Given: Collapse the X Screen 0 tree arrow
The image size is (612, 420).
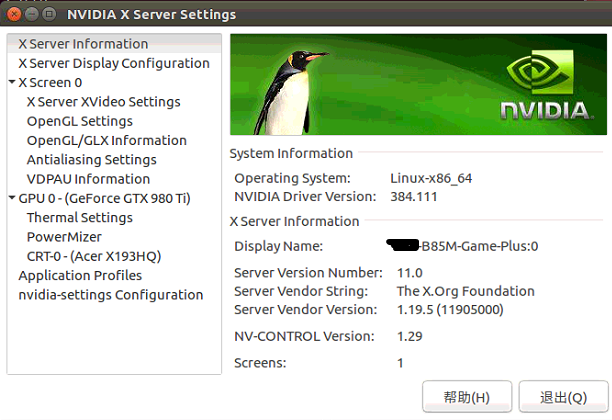Looking at the screenshot, I should (x=12, y=82).
